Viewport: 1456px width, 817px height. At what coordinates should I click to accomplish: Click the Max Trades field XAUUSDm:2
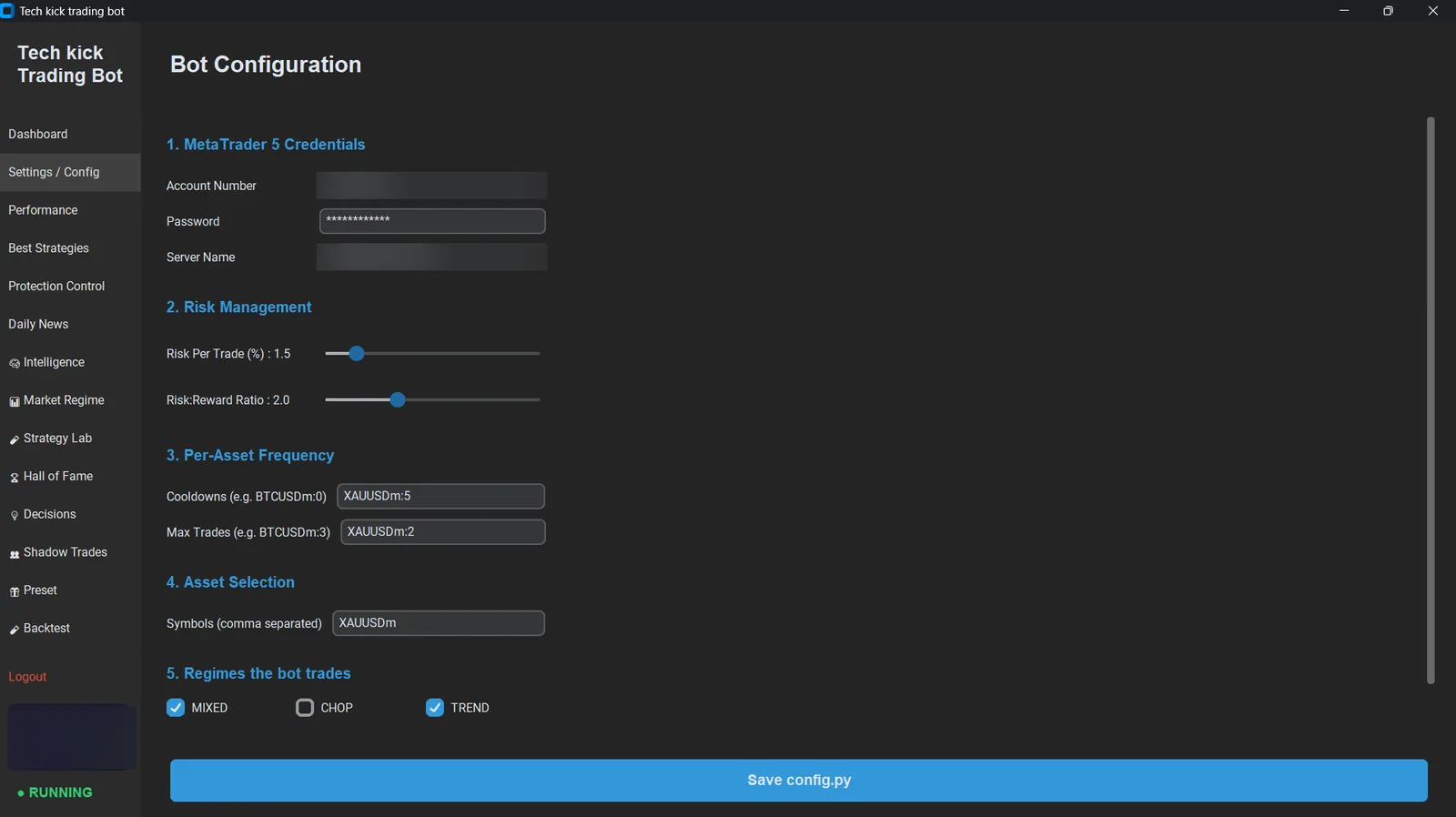pos(443,532)
